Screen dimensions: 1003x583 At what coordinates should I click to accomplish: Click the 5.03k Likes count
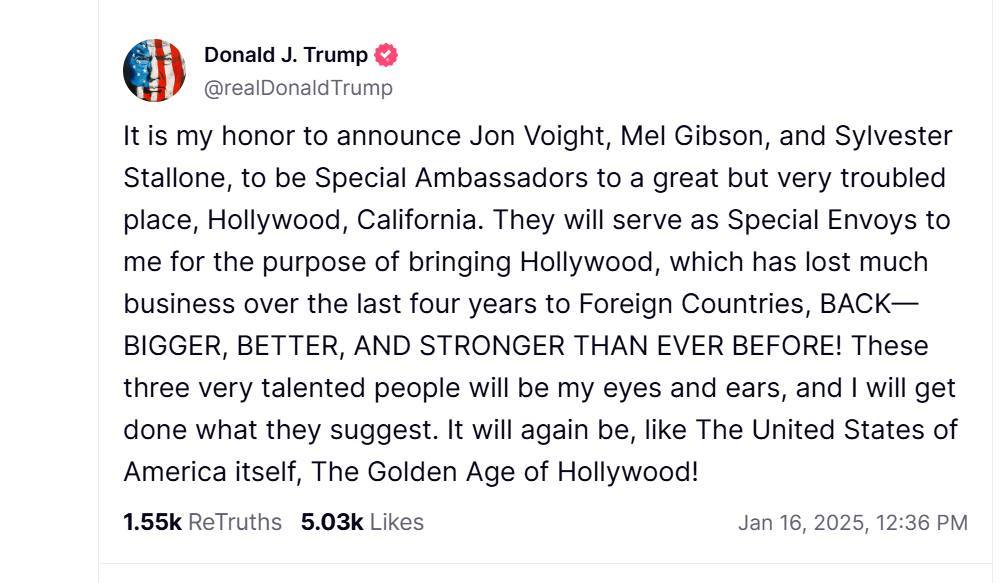click(x=331, y=522)
